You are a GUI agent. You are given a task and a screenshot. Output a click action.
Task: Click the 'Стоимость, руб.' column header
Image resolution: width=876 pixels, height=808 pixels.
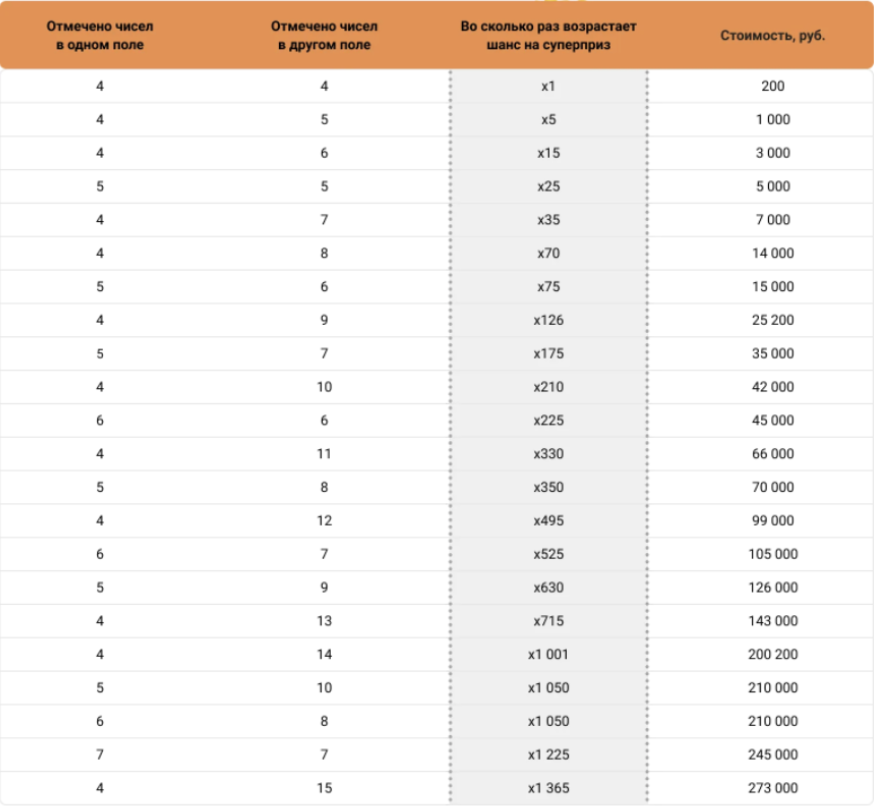click(x=772, y=36)
